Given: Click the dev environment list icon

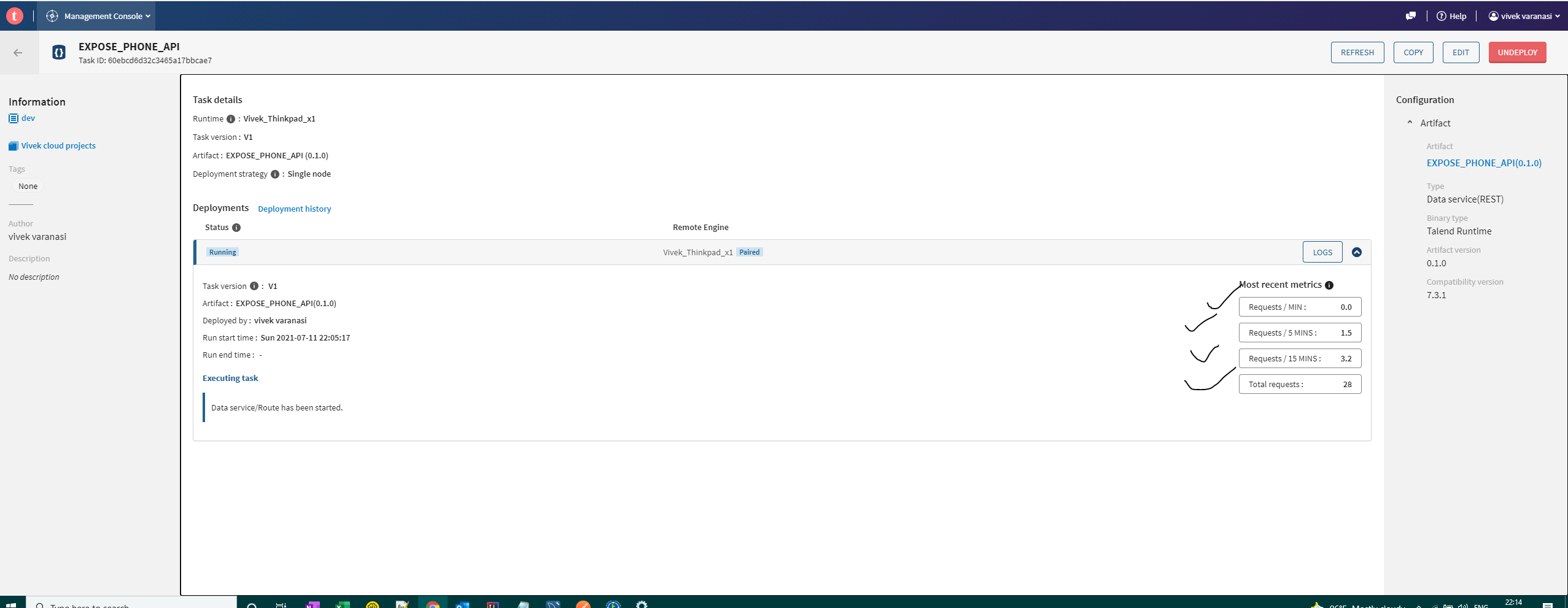Looking at the screenshot, I should pyautogui.click(x=14, y=118).
